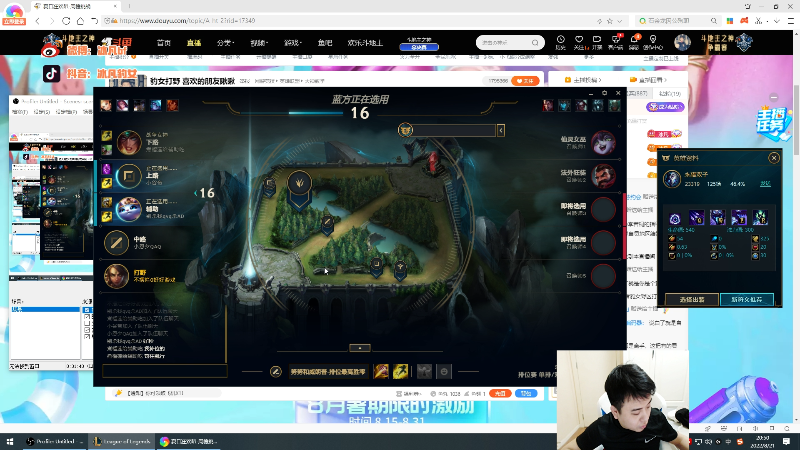Expand 分类 nav dropdown
Screen dimensions: 800x450
225,43
